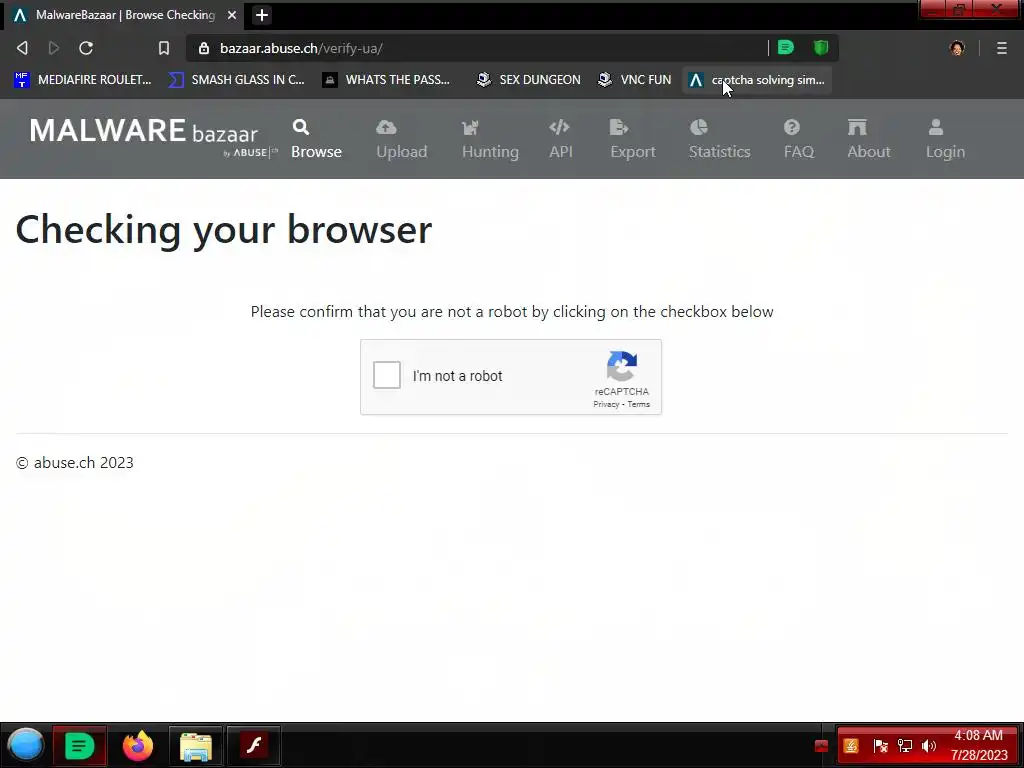This screenshot has width=1024, height=768.
Task: Click the green chat extension icon in toolbar
Action: [786, 47]
